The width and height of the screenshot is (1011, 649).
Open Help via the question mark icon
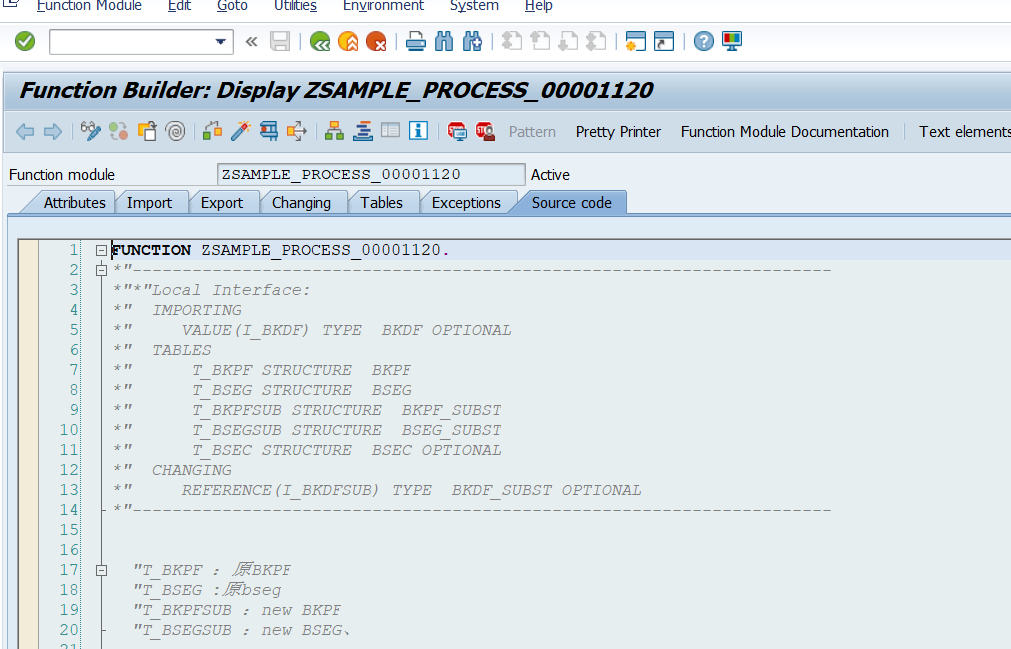703,42
